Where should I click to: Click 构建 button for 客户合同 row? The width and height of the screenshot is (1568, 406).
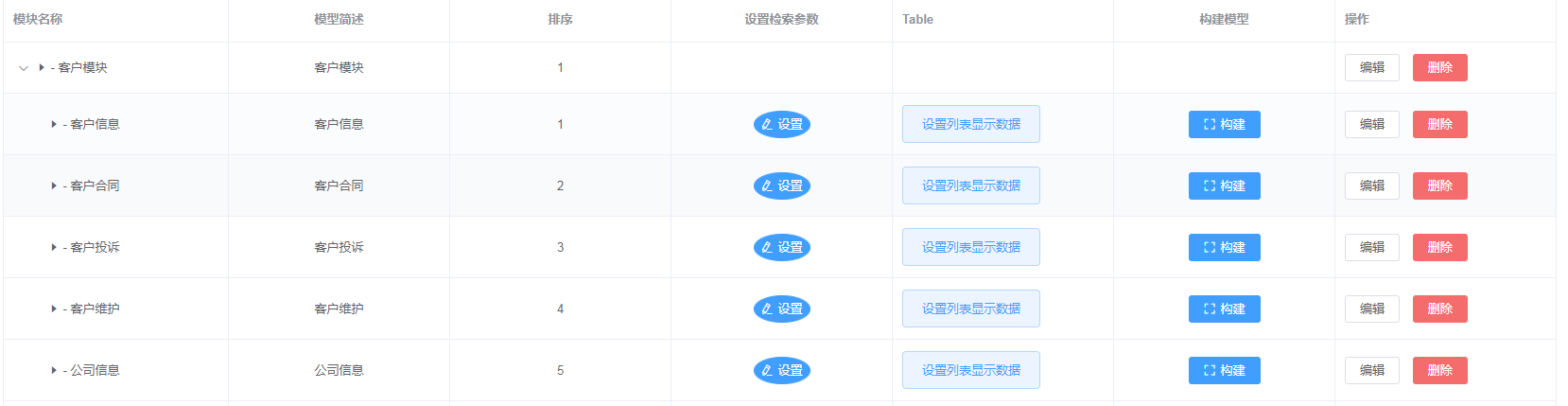pos(1225,186)
